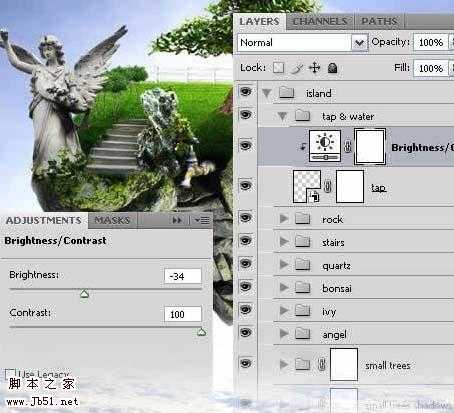Image resolution: width=454 pixels, height=413 pixels.
Task: Switch to the Adjustments tab
Action: 44,220
